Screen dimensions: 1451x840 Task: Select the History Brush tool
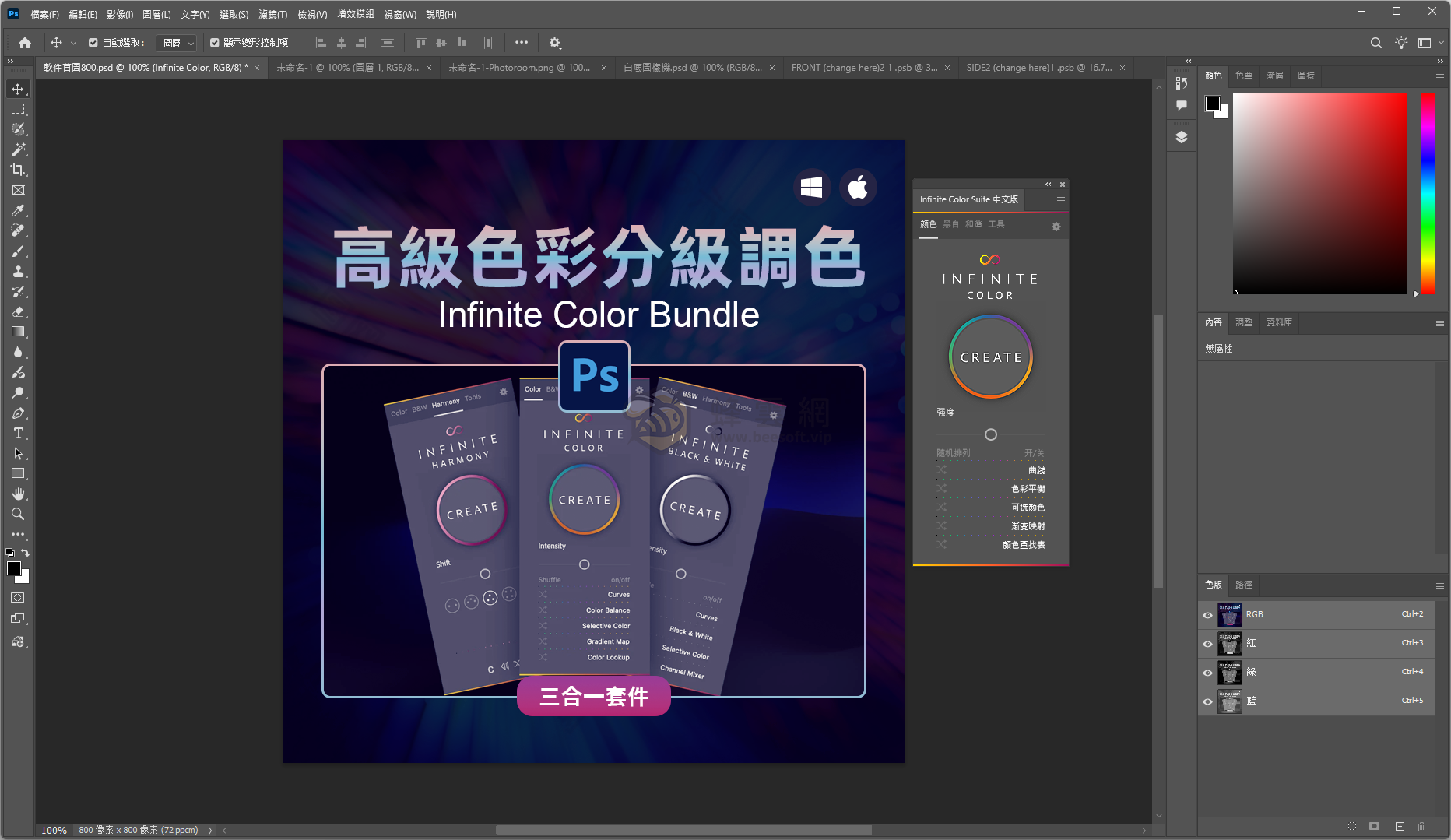18,291
